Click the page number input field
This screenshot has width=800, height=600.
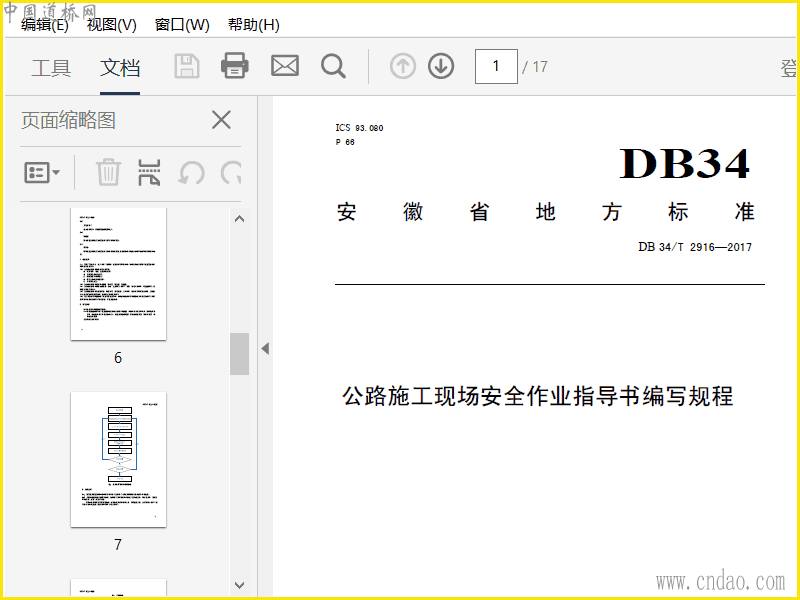[x=496, y=66]
